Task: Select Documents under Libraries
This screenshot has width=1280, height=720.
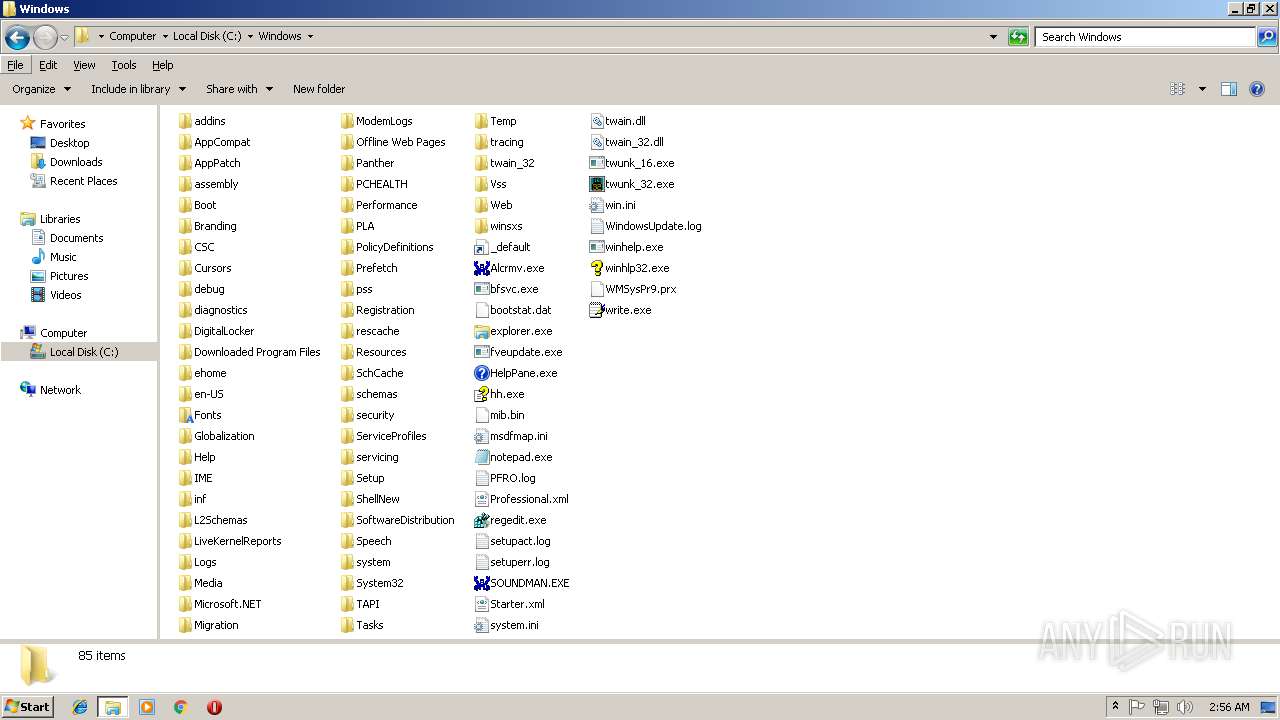Action: pos(76,238)
